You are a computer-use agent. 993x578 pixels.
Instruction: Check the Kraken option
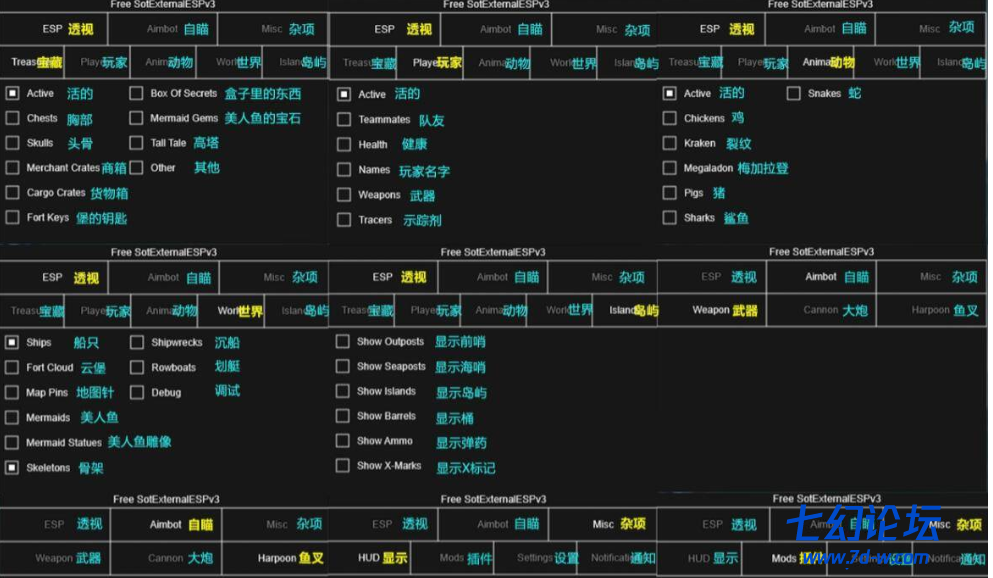669,143
